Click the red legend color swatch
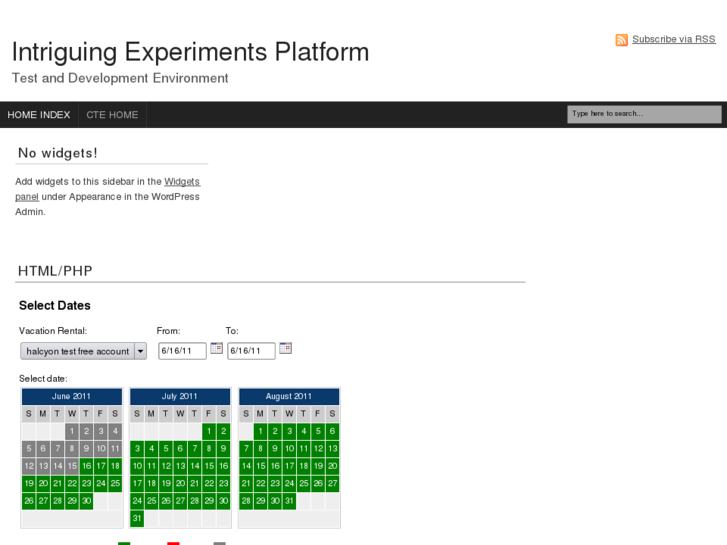This screenshot has height=545, width=727. tap(173, 543)
